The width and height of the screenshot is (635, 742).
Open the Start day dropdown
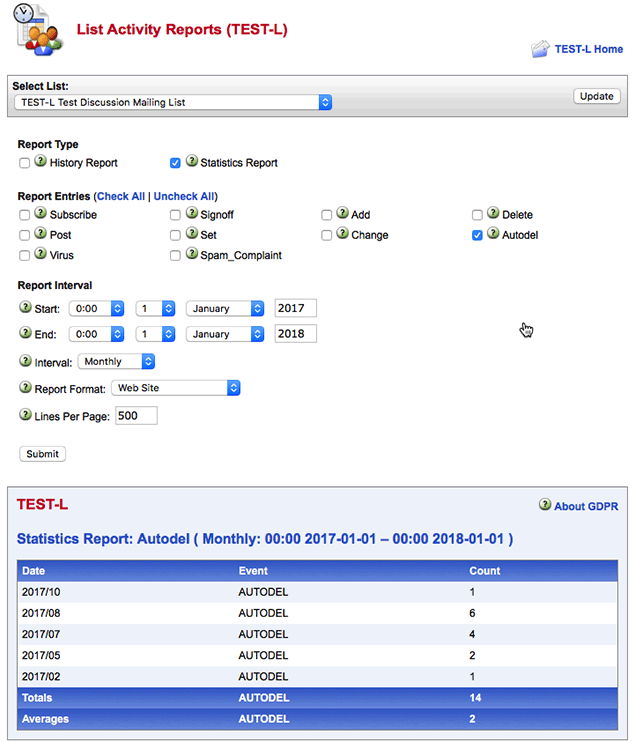pyautogui.click(x=155, y=309)
